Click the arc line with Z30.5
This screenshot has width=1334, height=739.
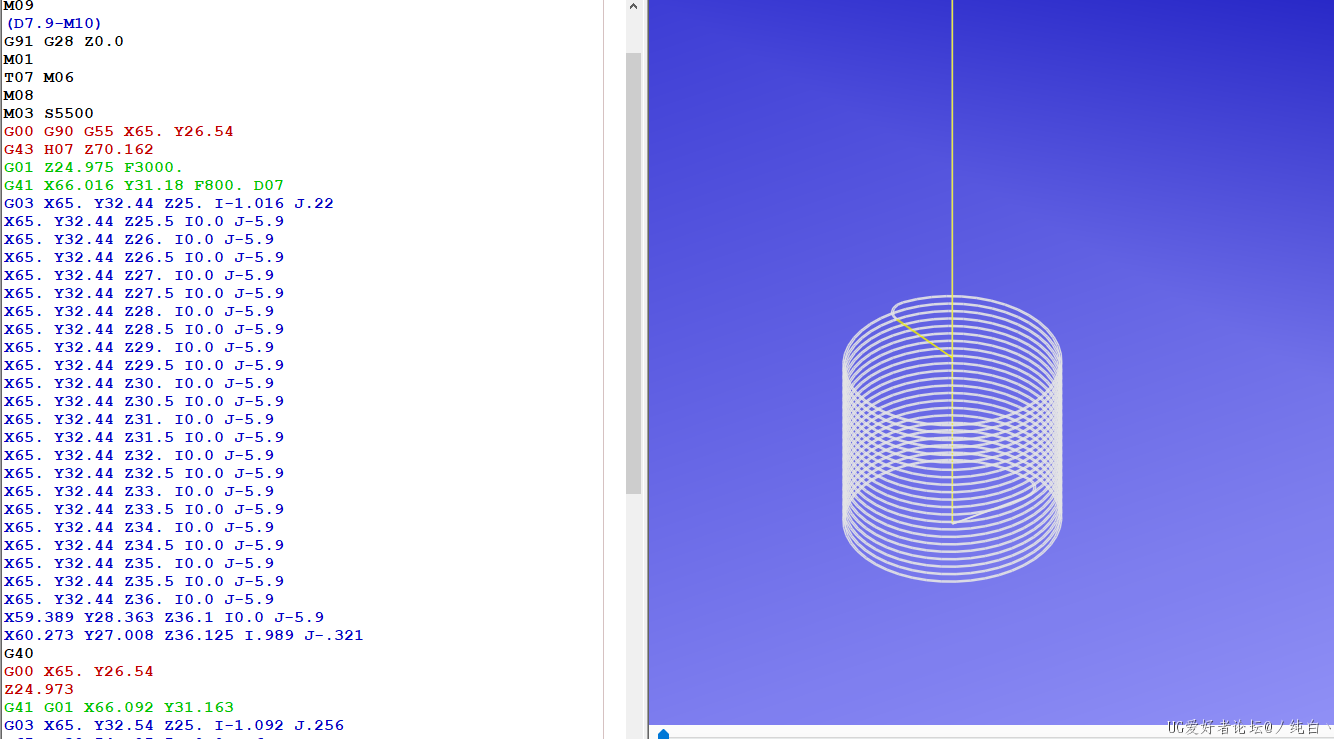pyautogui.click(x=144, y=401)
